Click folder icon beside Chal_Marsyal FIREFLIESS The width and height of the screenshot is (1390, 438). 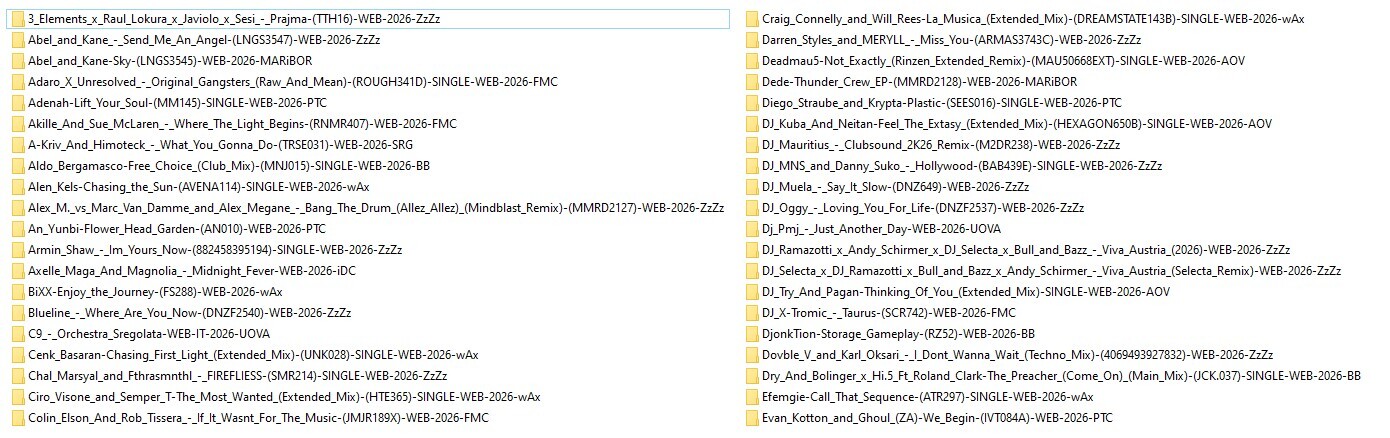(x=17, y=376)
